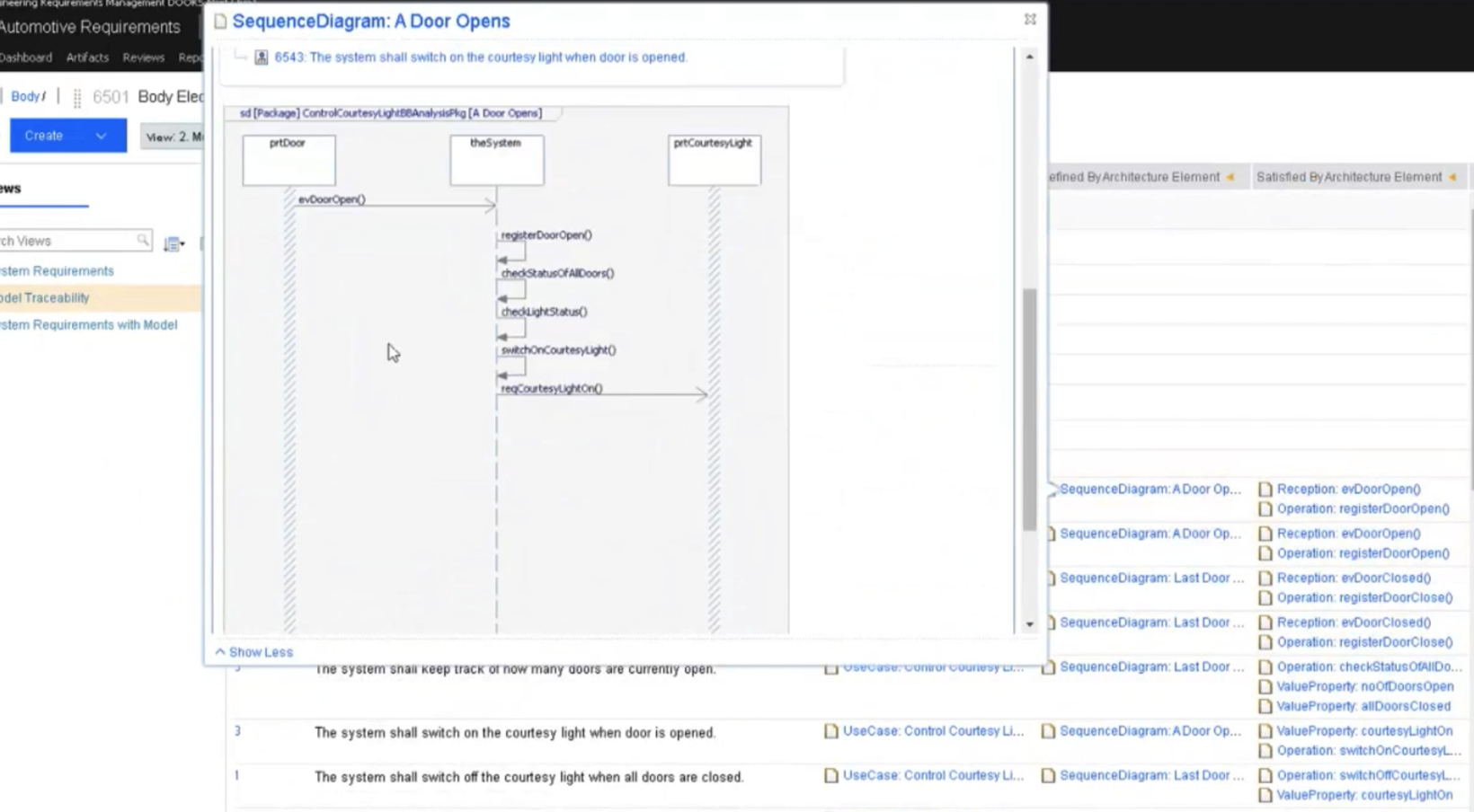Open Operation: checkStatusOfAllDo... link
The image size is (1474, 812).
point(1369,666)
